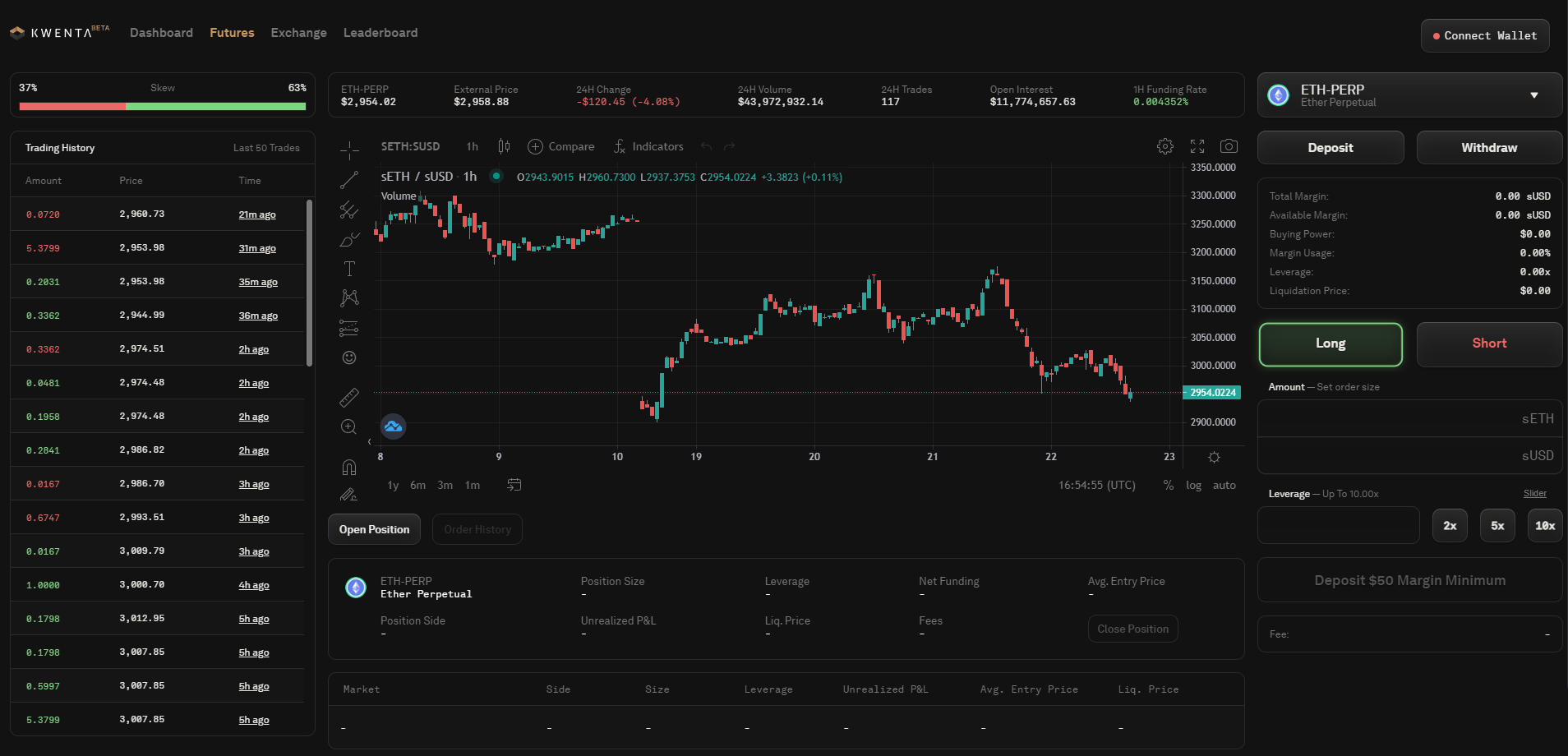Click the Connect Wallet button
The height and width of the screenshot is (756, 1568).
[x=1485, y=36]
